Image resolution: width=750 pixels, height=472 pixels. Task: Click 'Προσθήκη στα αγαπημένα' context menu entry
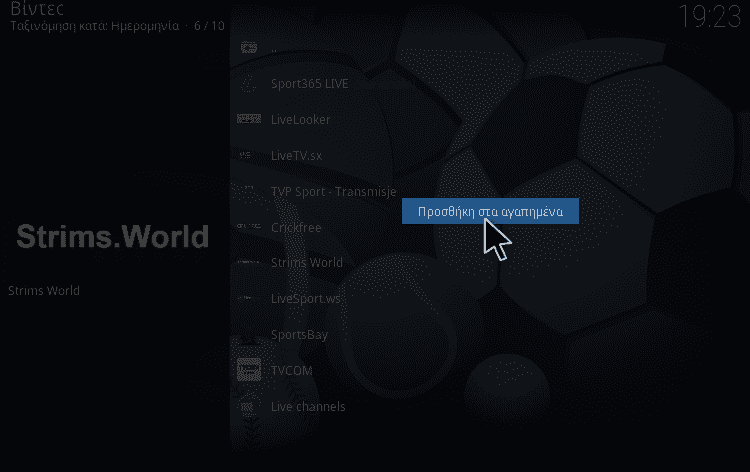point(490,211)
